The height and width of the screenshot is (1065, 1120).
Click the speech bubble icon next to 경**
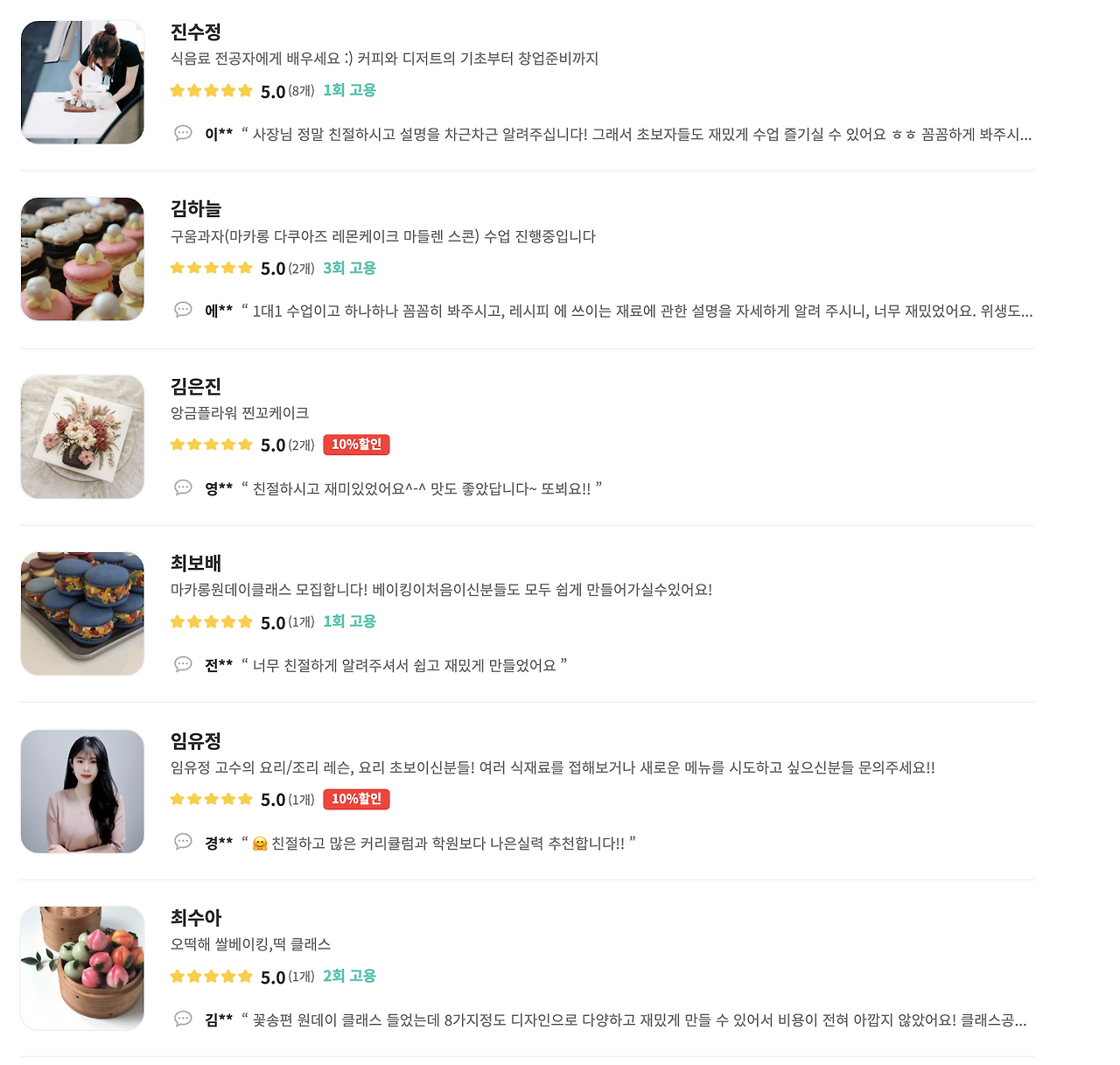(183, 842)
